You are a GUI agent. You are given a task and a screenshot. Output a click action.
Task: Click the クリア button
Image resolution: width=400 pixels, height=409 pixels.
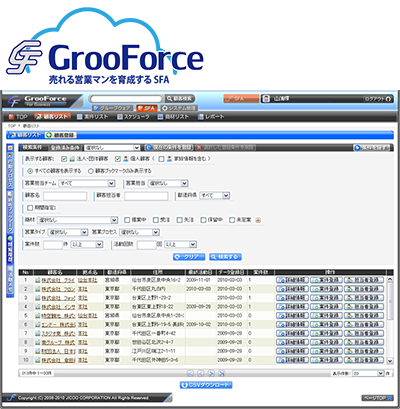(189, 257)
